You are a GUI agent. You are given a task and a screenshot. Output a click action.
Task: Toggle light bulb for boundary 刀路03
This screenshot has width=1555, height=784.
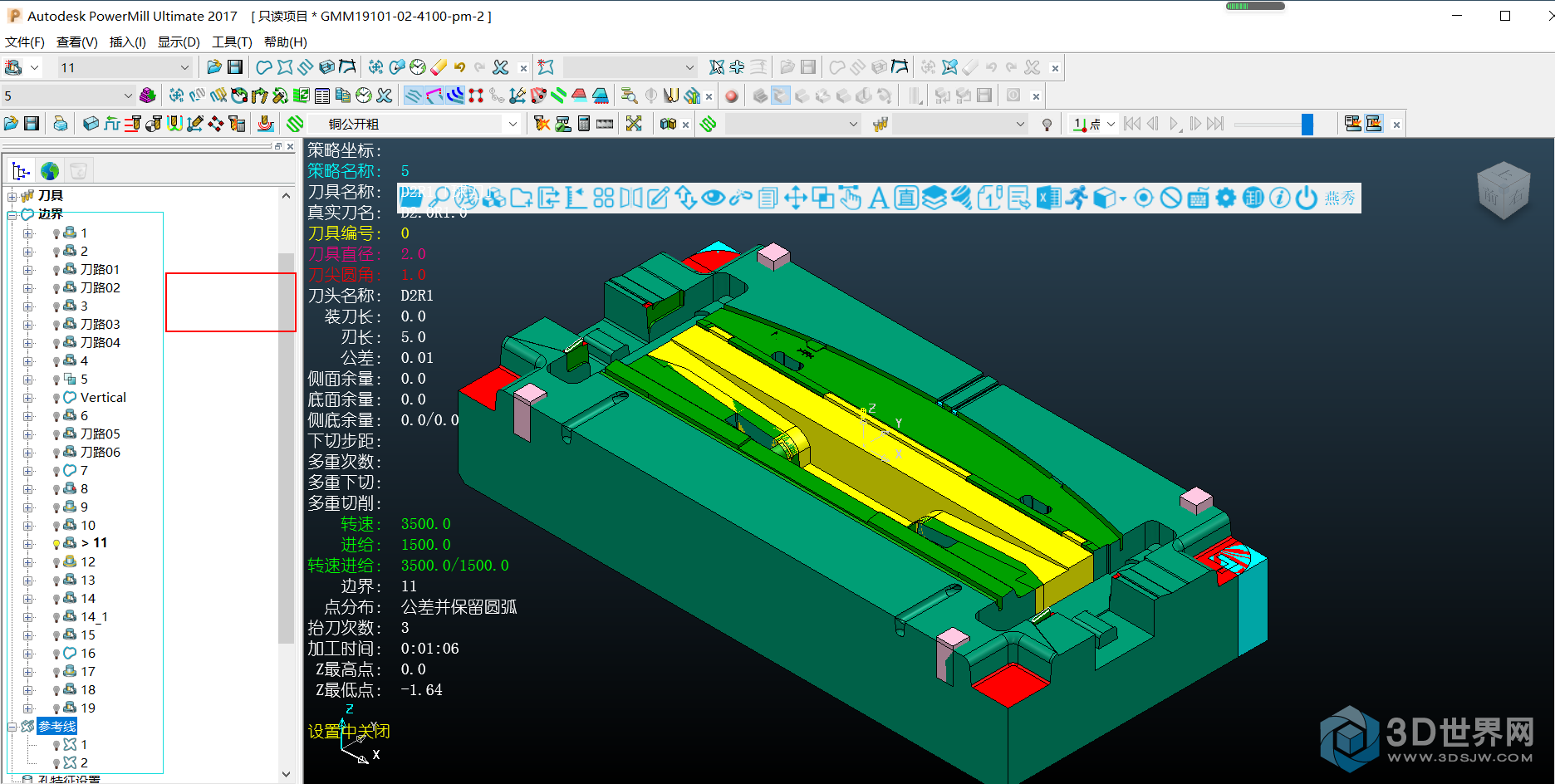[56, 325]
